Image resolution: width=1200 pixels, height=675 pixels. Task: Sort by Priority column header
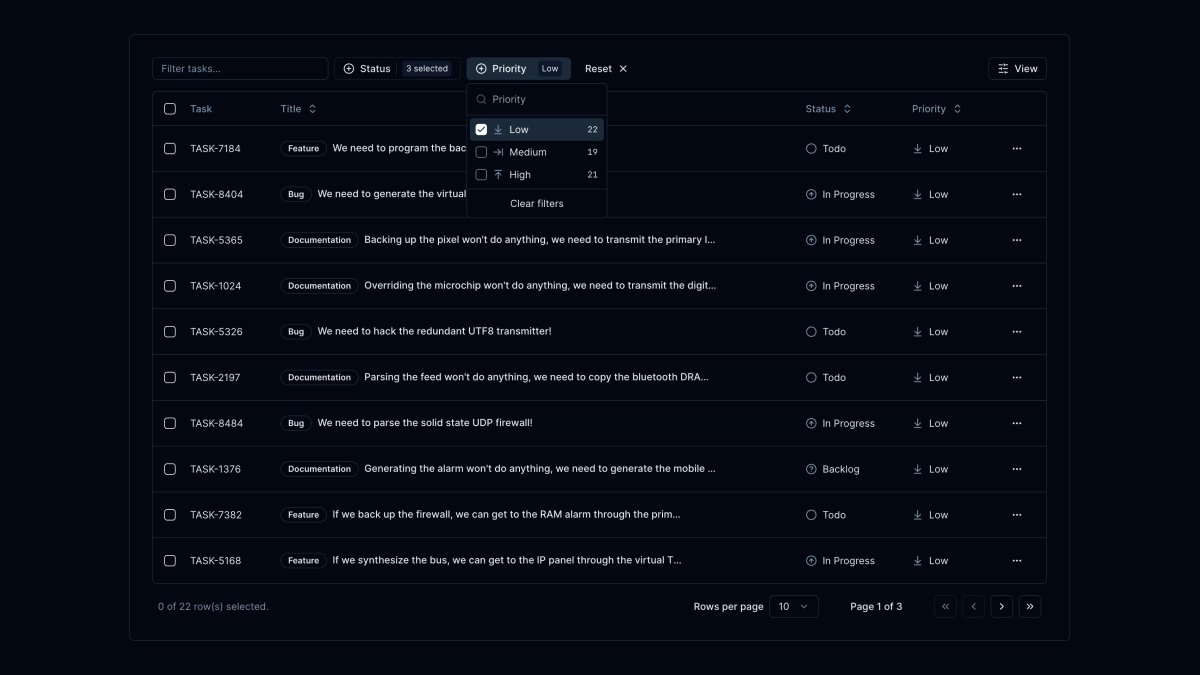click(936, 109)
